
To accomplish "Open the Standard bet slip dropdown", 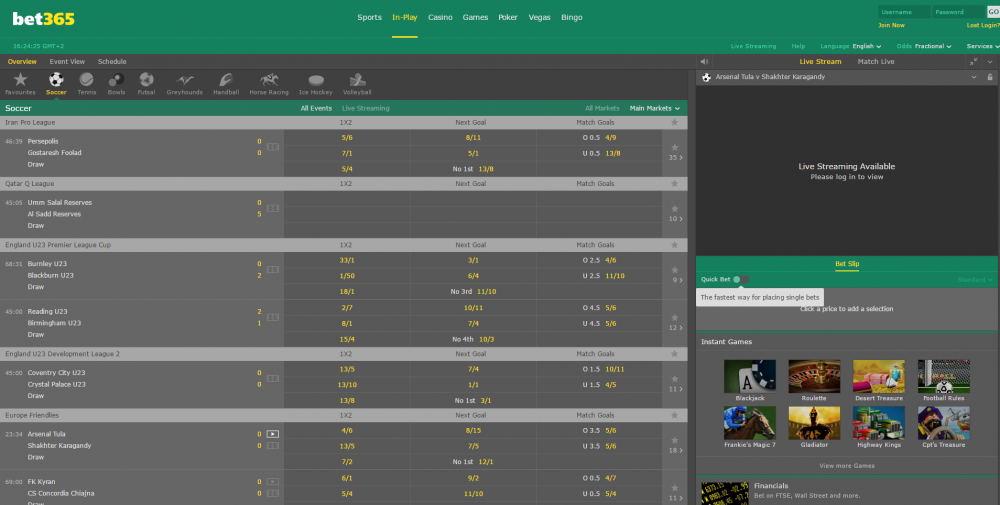I will 974,280.
